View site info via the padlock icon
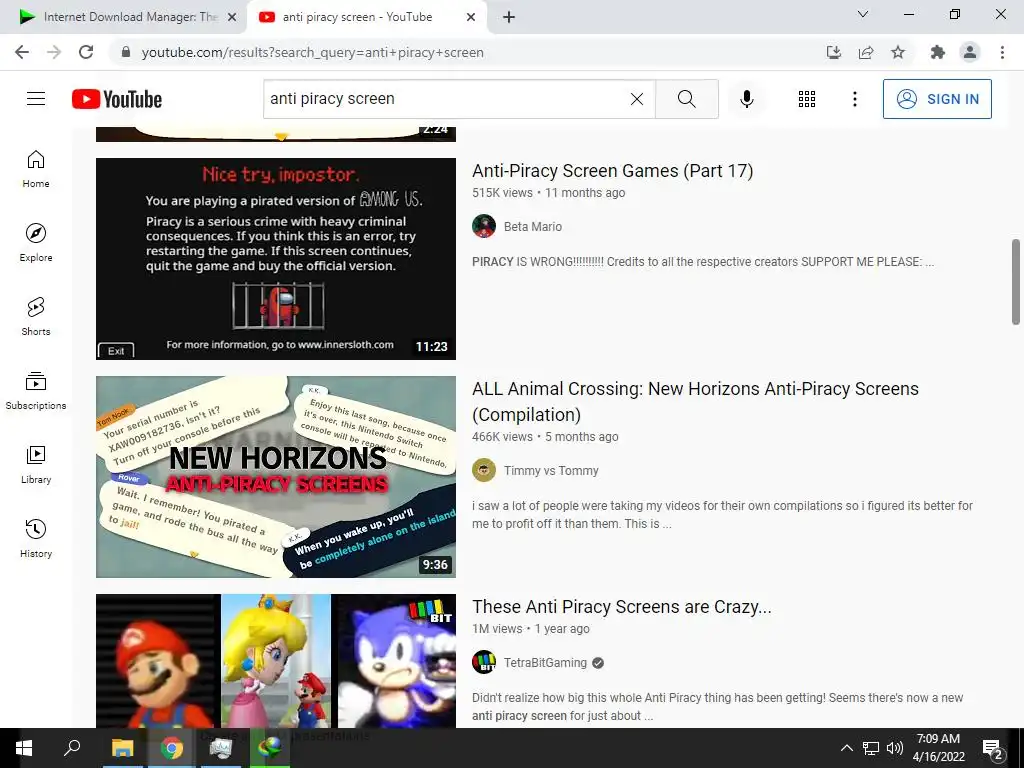Viewport: 1024px width, 768px height. click(126, 52)
